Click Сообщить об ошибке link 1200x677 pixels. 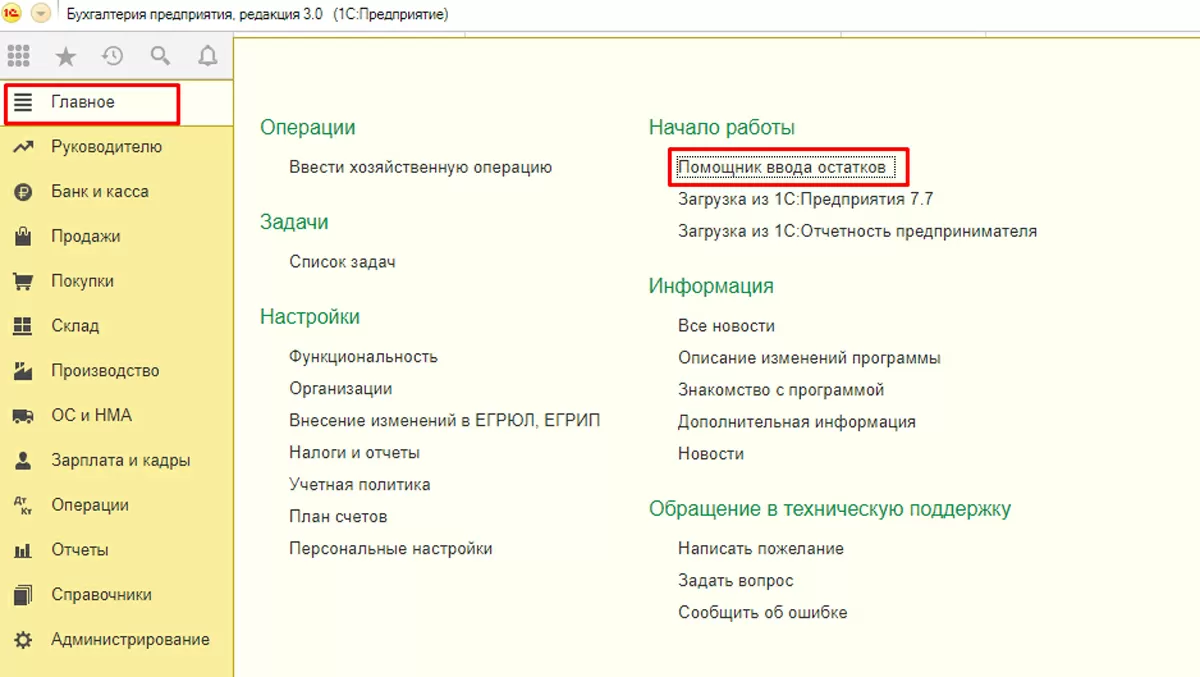pos(763,613)
